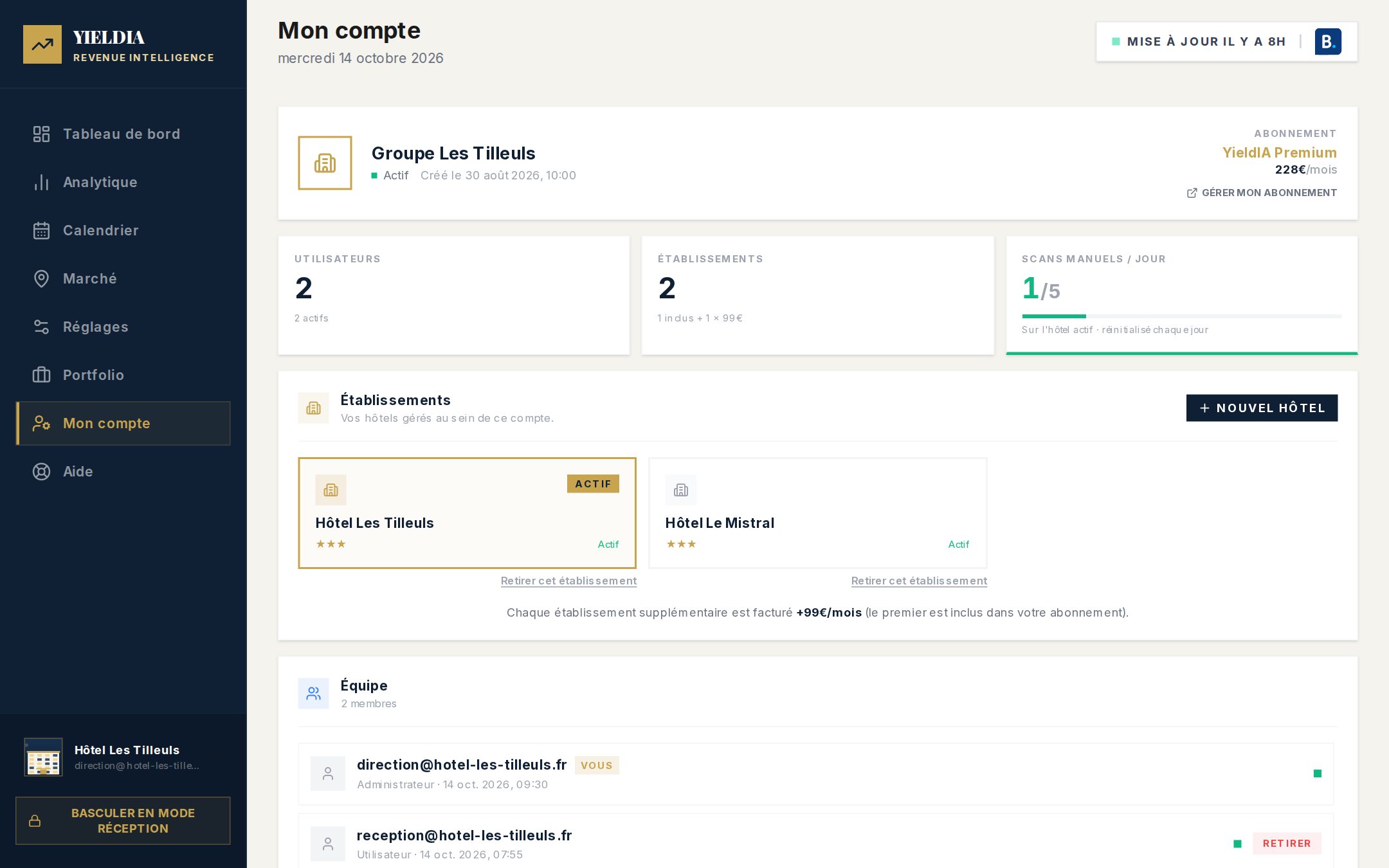Click the Mon compte user-gear icon
The height and width of the screenshot is (868, 1389).
(x=41, y=423)
